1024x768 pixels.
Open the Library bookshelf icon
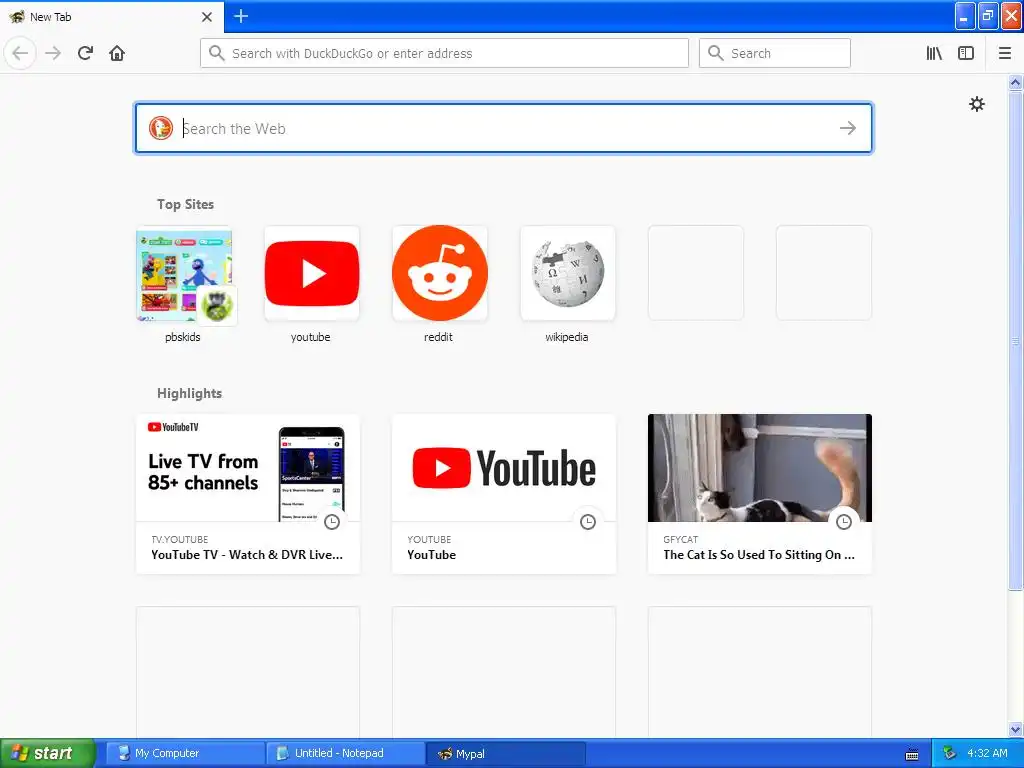click(x=934, y=53)
